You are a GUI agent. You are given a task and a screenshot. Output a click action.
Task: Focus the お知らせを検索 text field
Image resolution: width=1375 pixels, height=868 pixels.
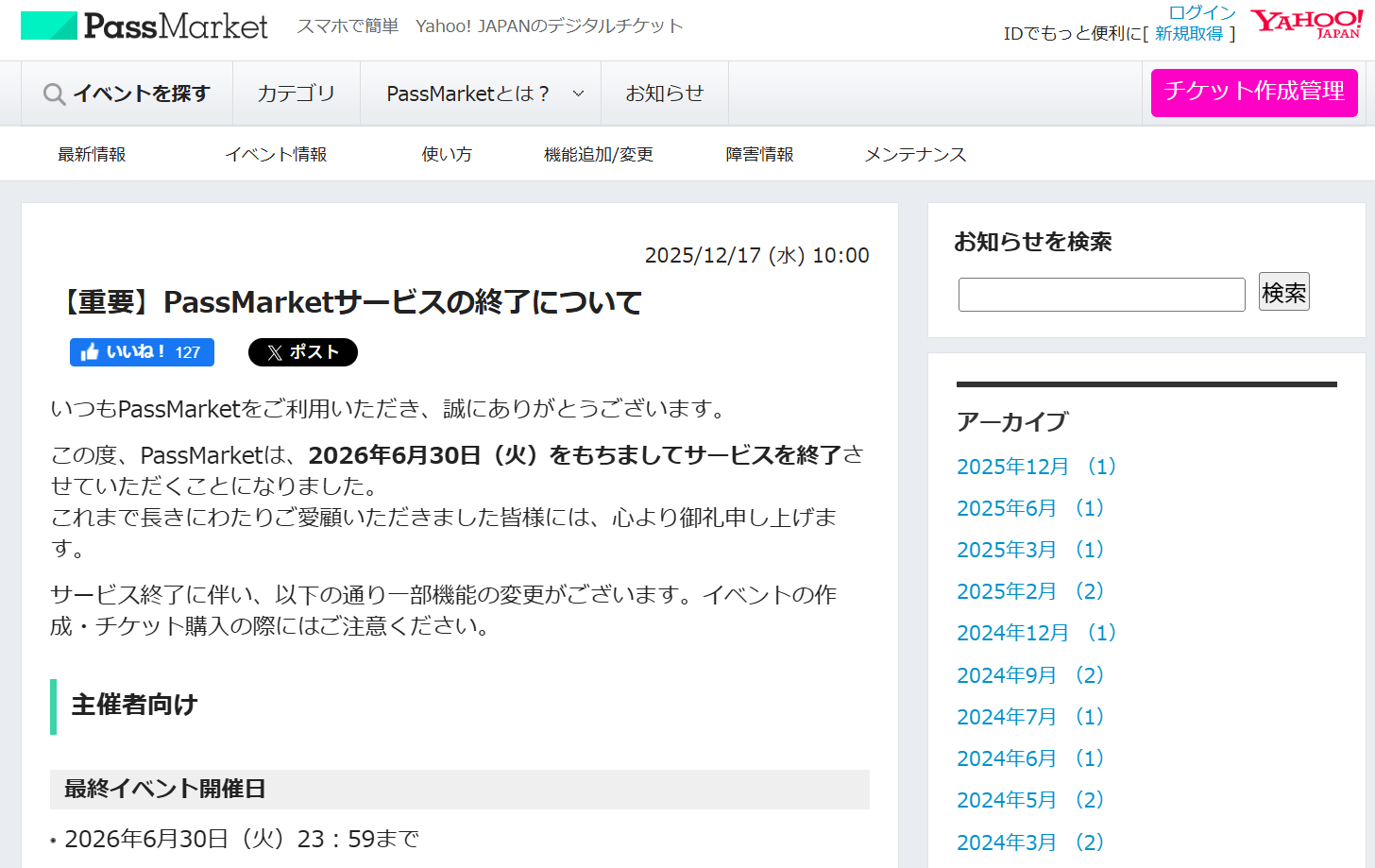pos(1101,295)
